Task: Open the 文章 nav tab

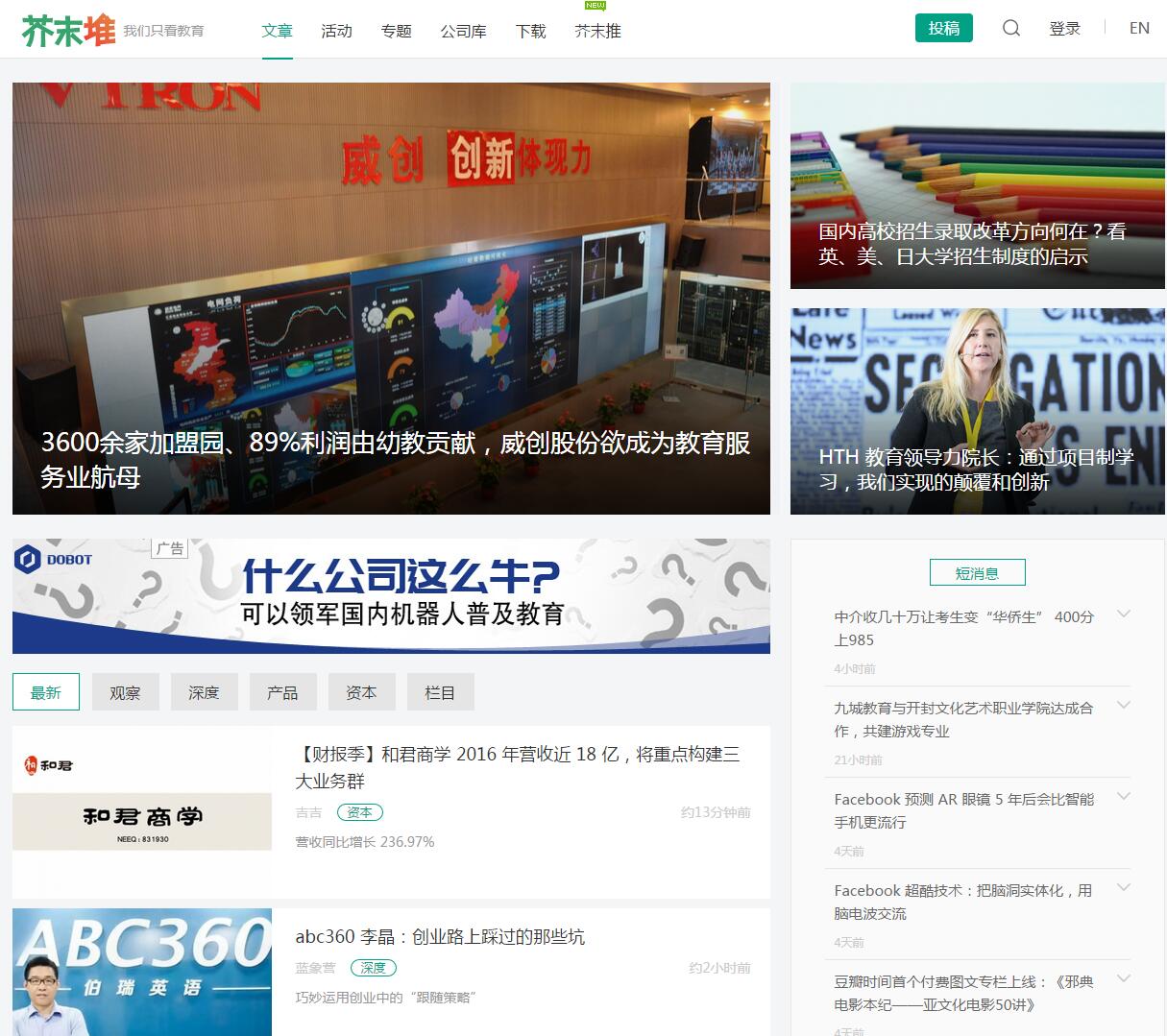Action: (x=278, y=30)
